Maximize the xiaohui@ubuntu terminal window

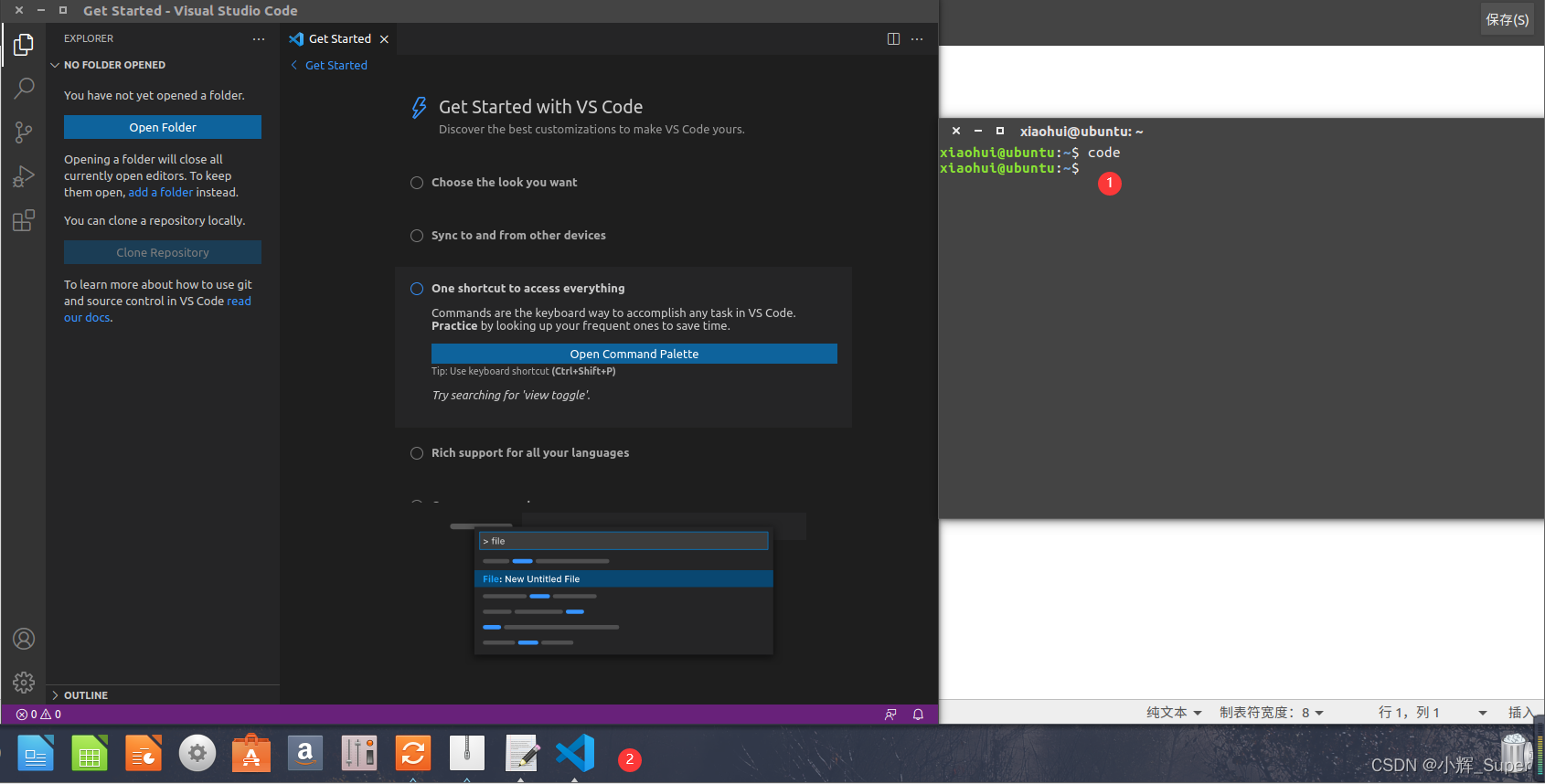(1000, 131)
